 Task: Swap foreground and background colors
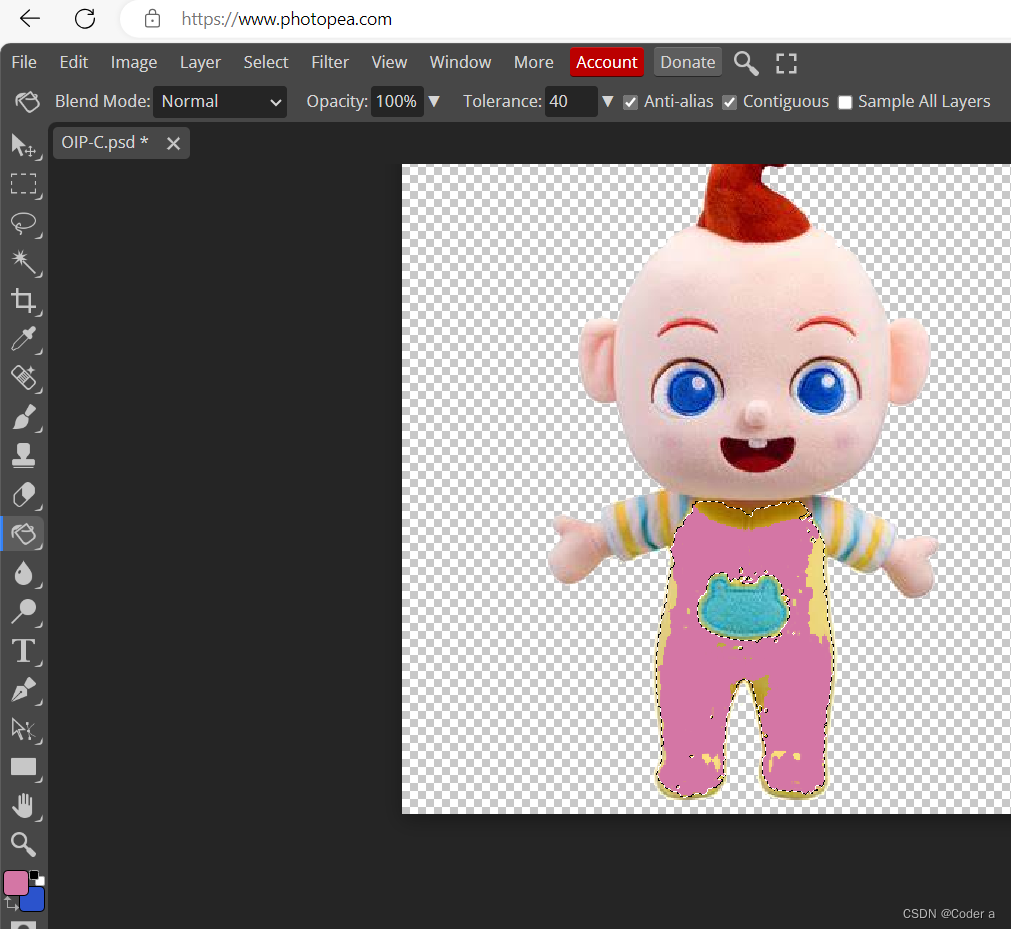point(10,903)
